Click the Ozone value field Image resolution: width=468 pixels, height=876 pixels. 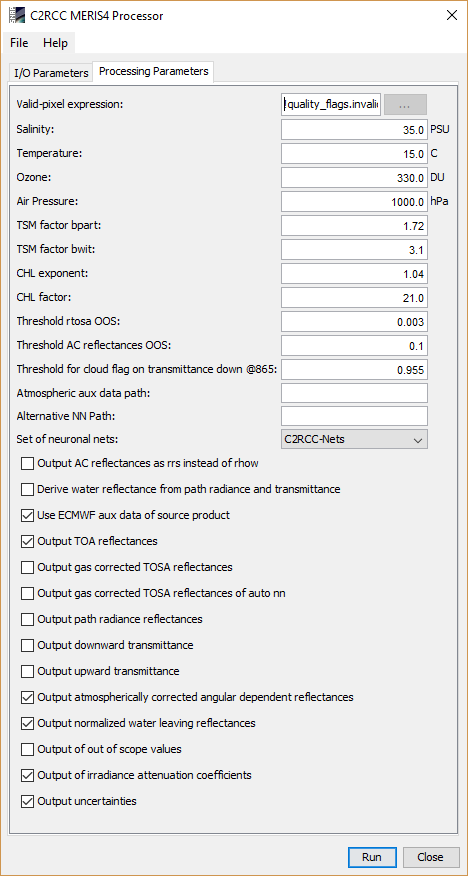(x=355, y=178)
